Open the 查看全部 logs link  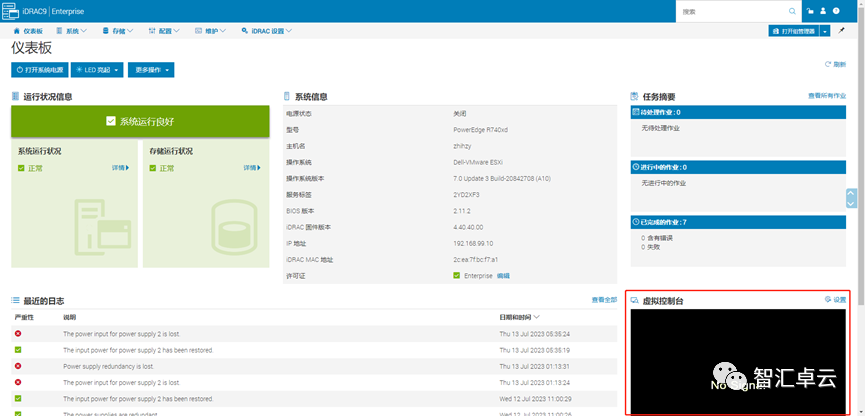tap(604, 300)
